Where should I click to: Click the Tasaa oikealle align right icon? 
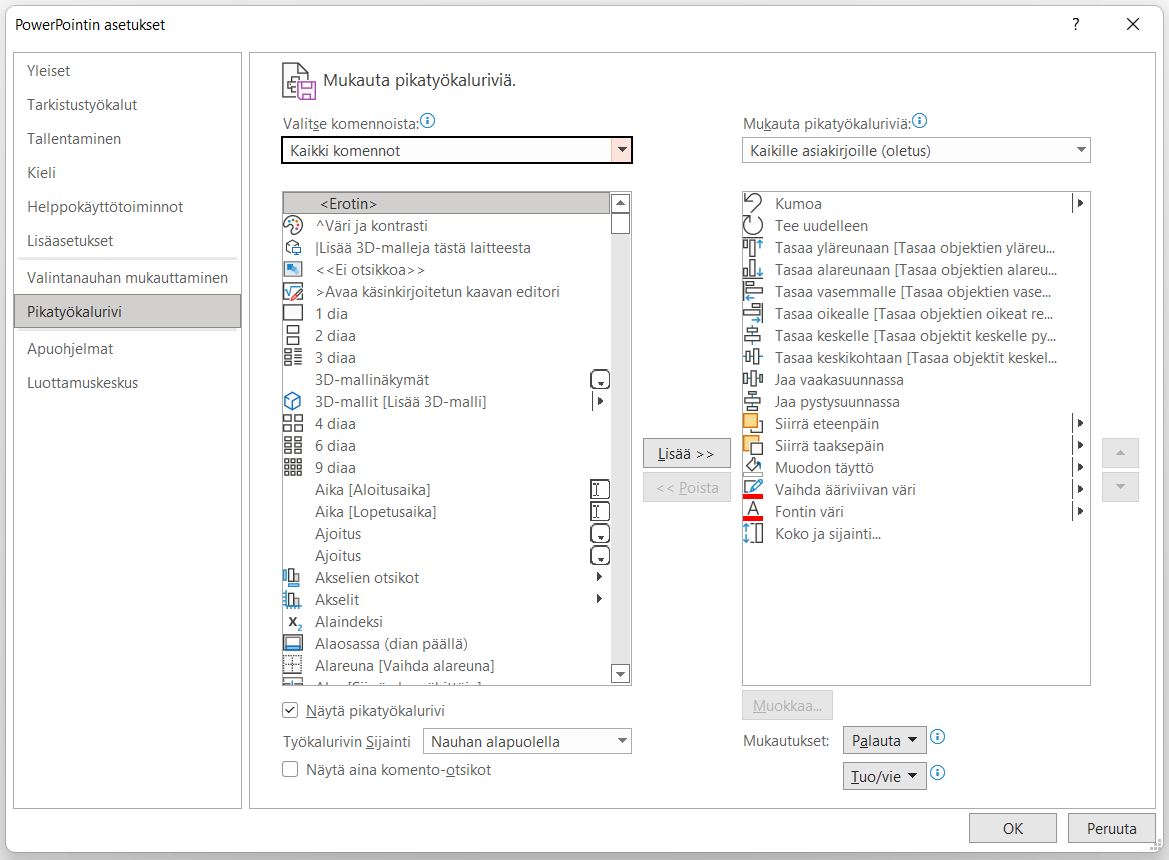753,313
